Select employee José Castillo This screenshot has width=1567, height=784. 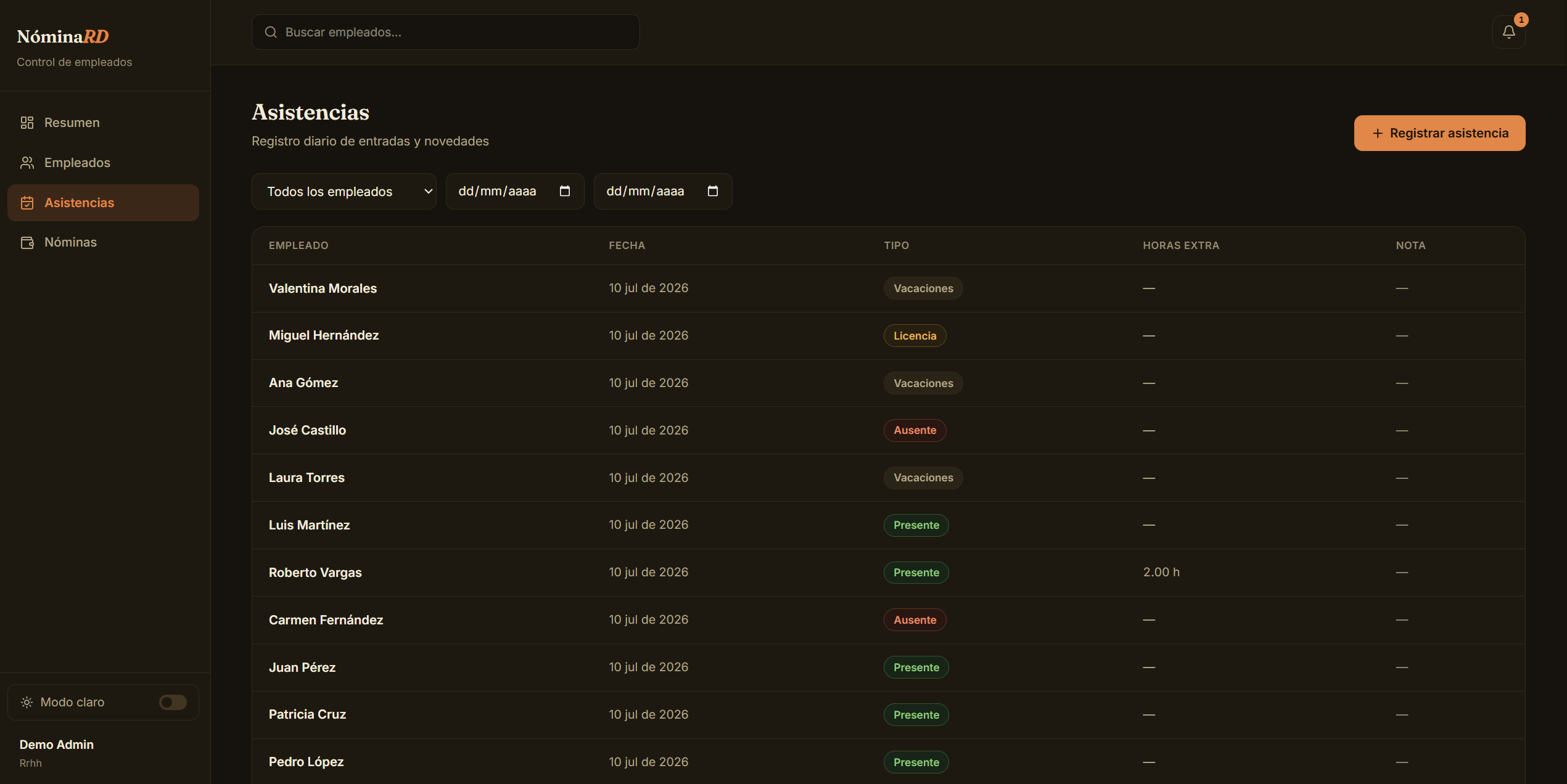point(307,430)
